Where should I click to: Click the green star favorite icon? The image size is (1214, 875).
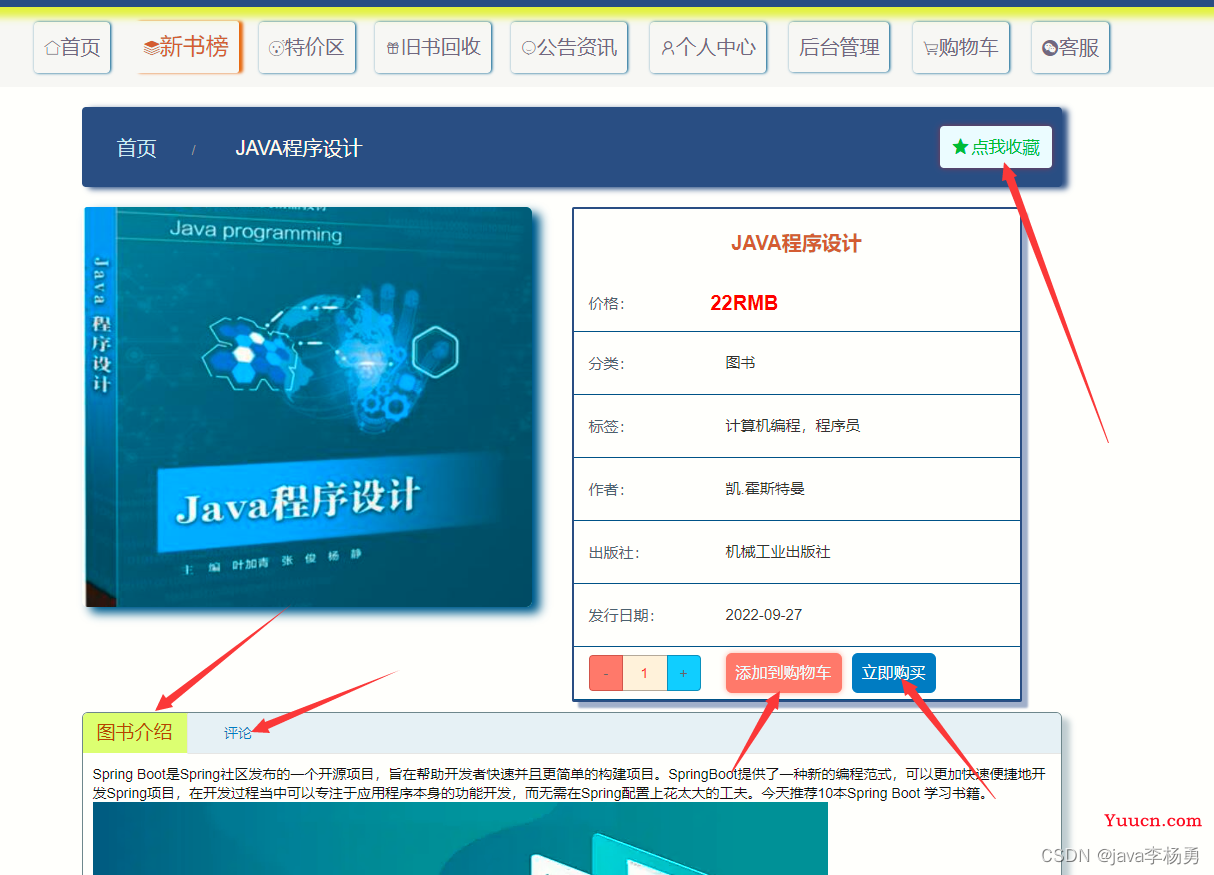tap(960, 147)
